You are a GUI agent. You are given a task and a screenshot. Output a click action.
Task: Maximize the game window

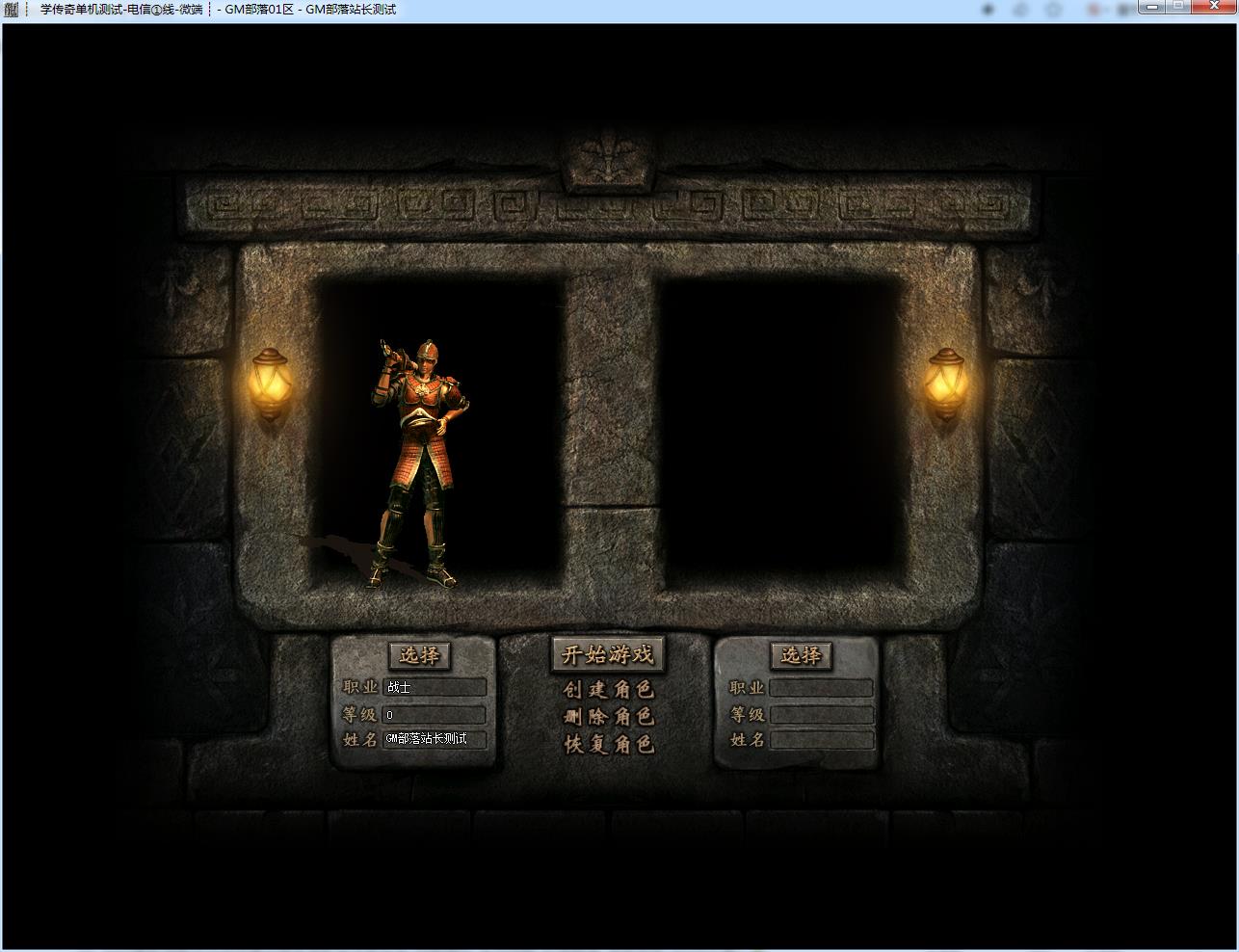coord(1179,7)
